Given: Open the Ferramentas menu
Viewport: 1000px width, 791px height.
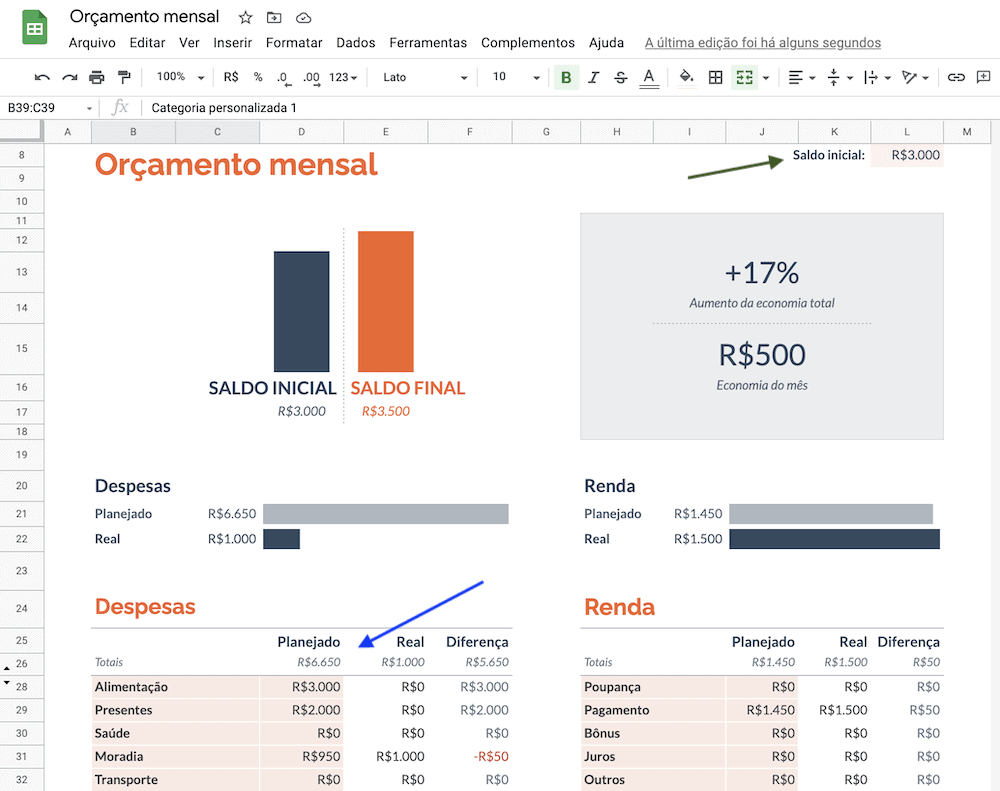Looking at the screenshot, I should [428, 43].
